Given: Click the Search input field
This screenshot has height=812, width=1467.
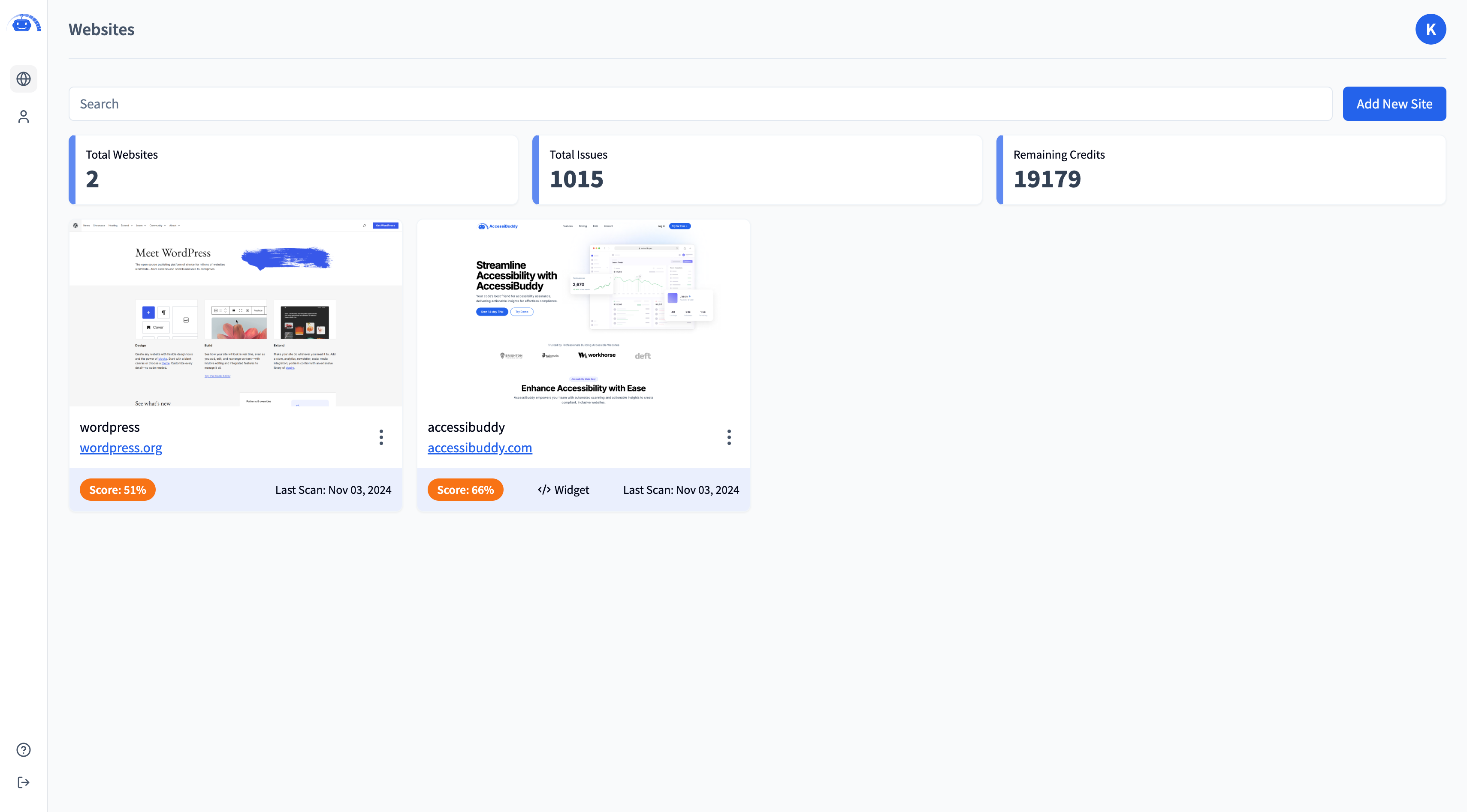Looking at the screenshot, I should point(700,103).
